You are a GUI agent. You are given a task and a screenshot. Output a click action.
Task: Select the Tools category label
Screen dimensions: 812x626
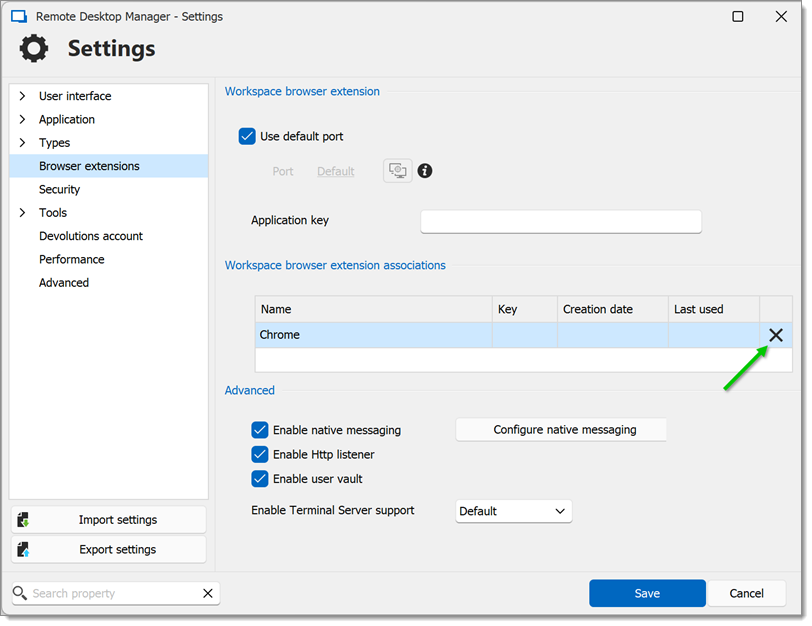[53, 213]
